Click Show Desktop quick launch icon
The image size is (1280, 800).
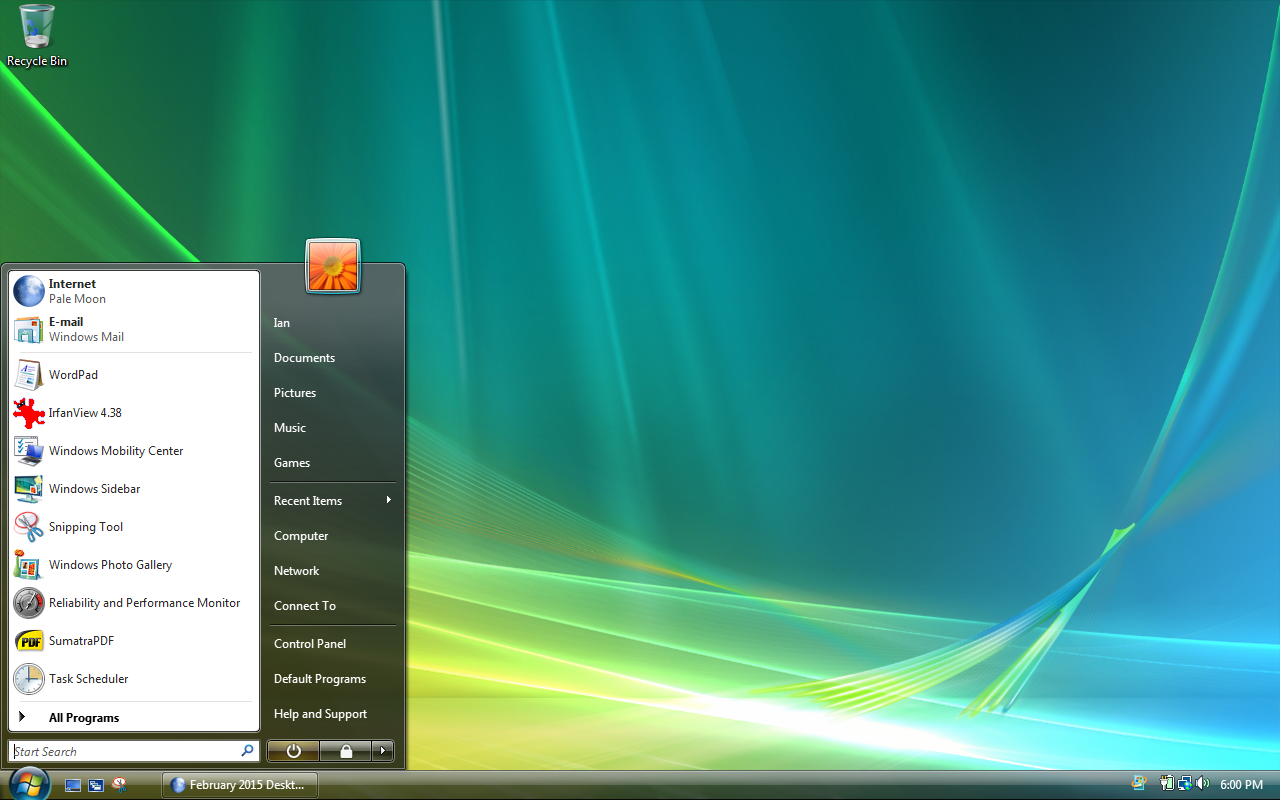point(73,785)
